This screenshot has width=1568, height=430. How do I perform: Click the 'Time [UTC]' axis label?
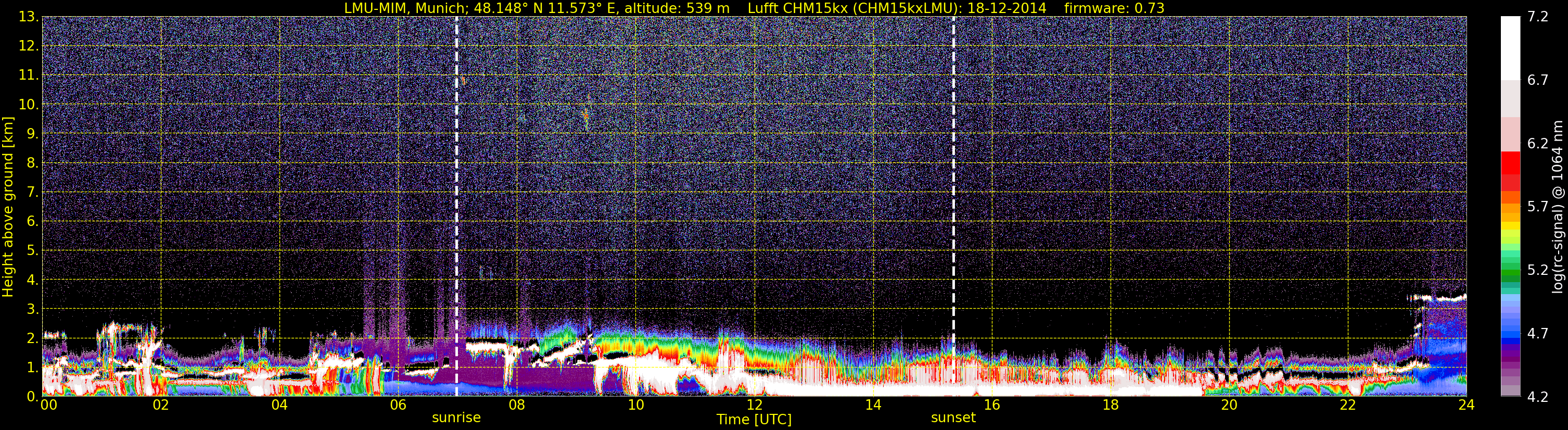[x=754, y=420]
